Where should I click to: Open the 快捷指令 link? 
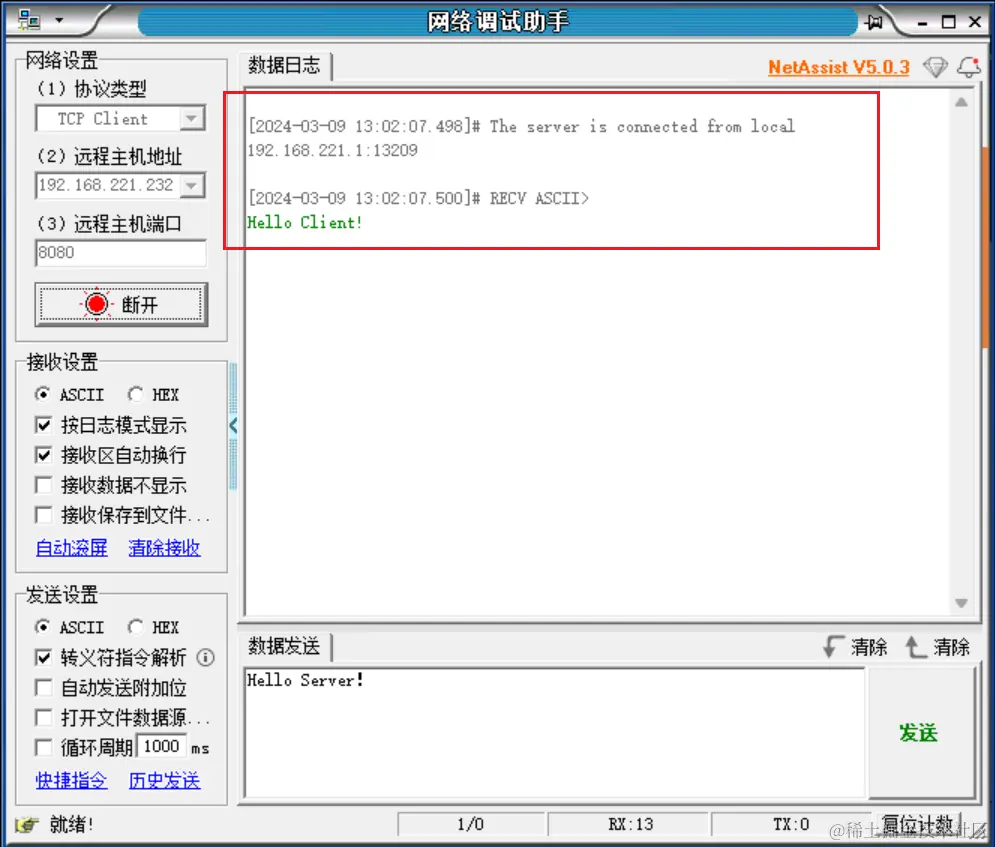72,780
